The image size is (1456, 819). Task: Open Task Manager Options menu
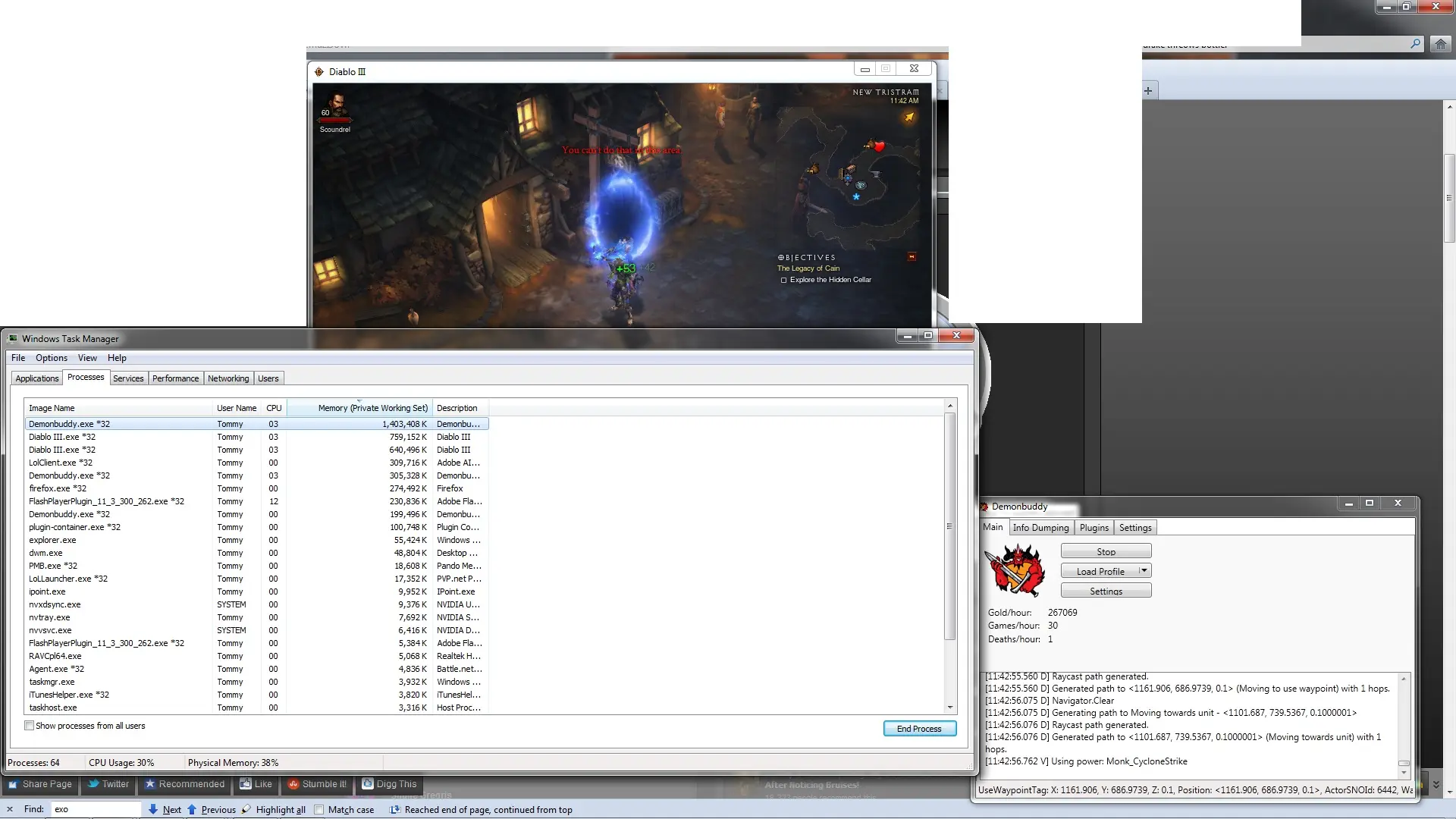(52, 358)
